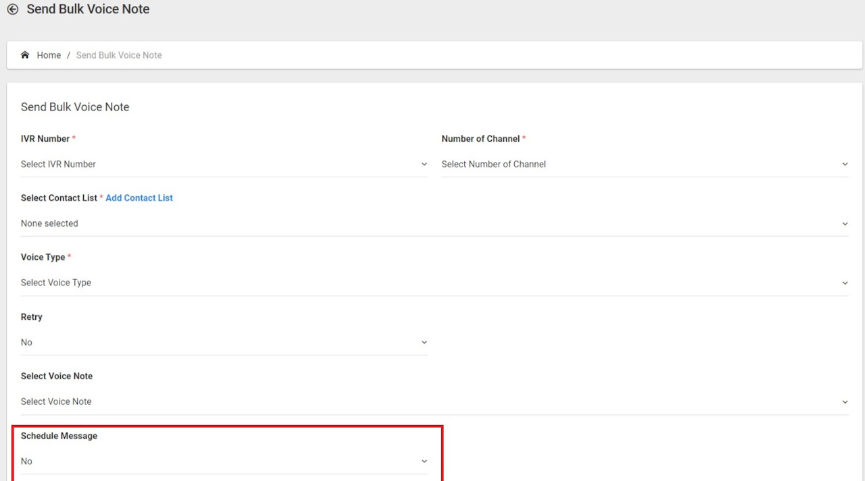
Task: Click the 'Retry' label
Action: click(x=31, y=317)
